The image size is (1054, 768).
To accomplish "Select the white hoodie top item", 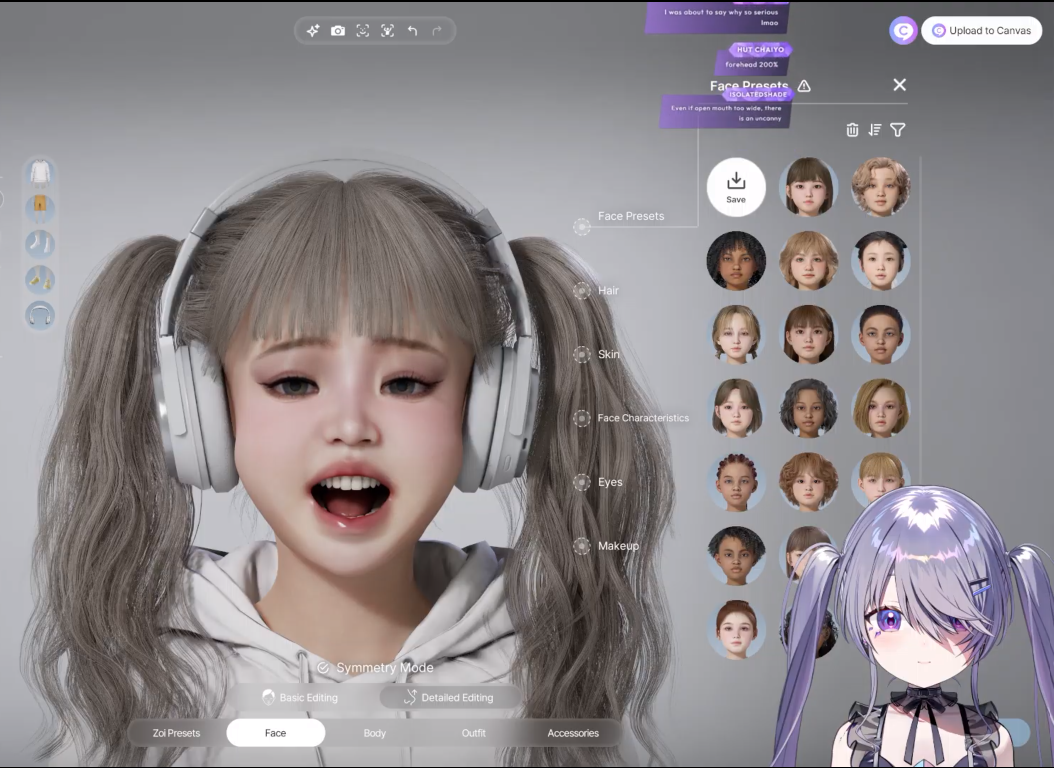I will [40, 173].
